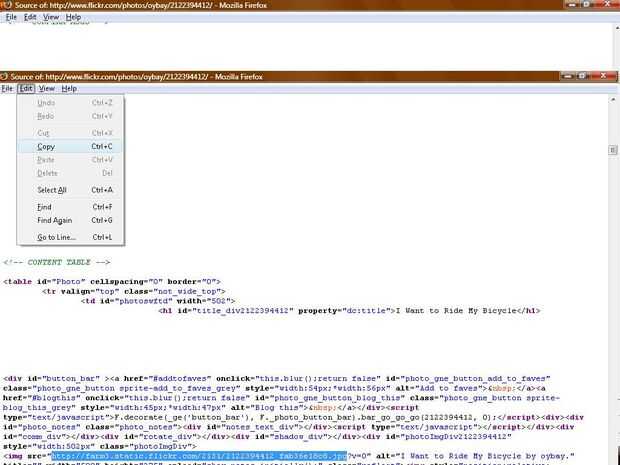Click the td id="photoswftd" source line

(158, 301)
